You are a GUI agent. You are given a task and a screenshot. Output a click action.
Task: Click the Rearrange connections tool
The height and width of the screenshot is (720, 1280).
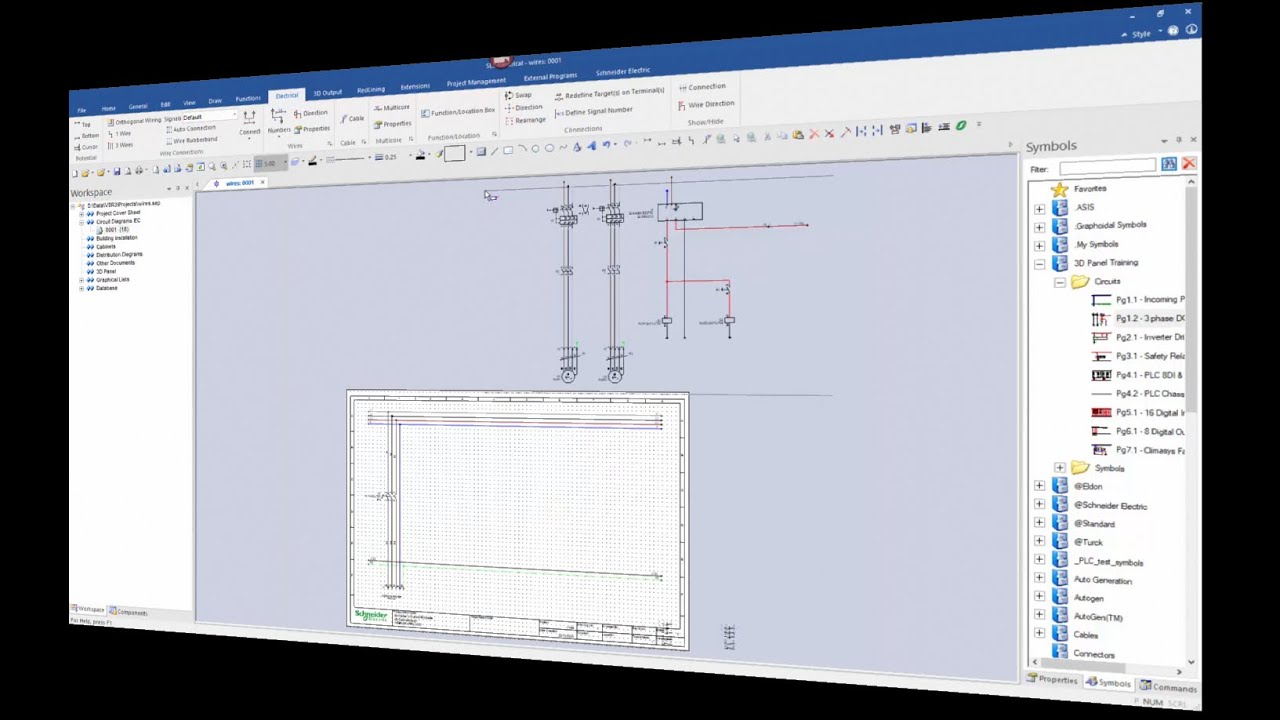pos(526,120)
